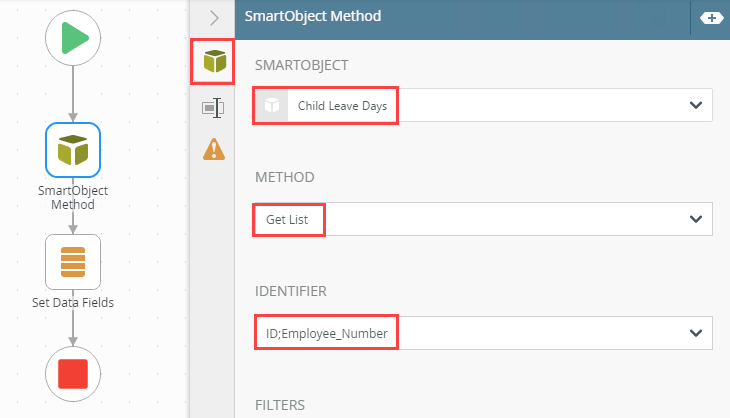Image resolution: width=730 pixels, height=418 pixels.
Task: Click the add tag icon in header
Action: (x=711, y=18)
